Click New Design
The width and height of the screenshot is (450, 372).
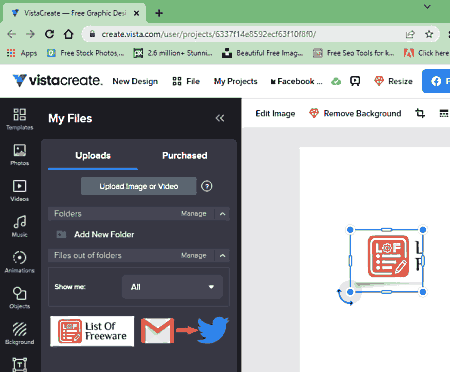point(135,81)
